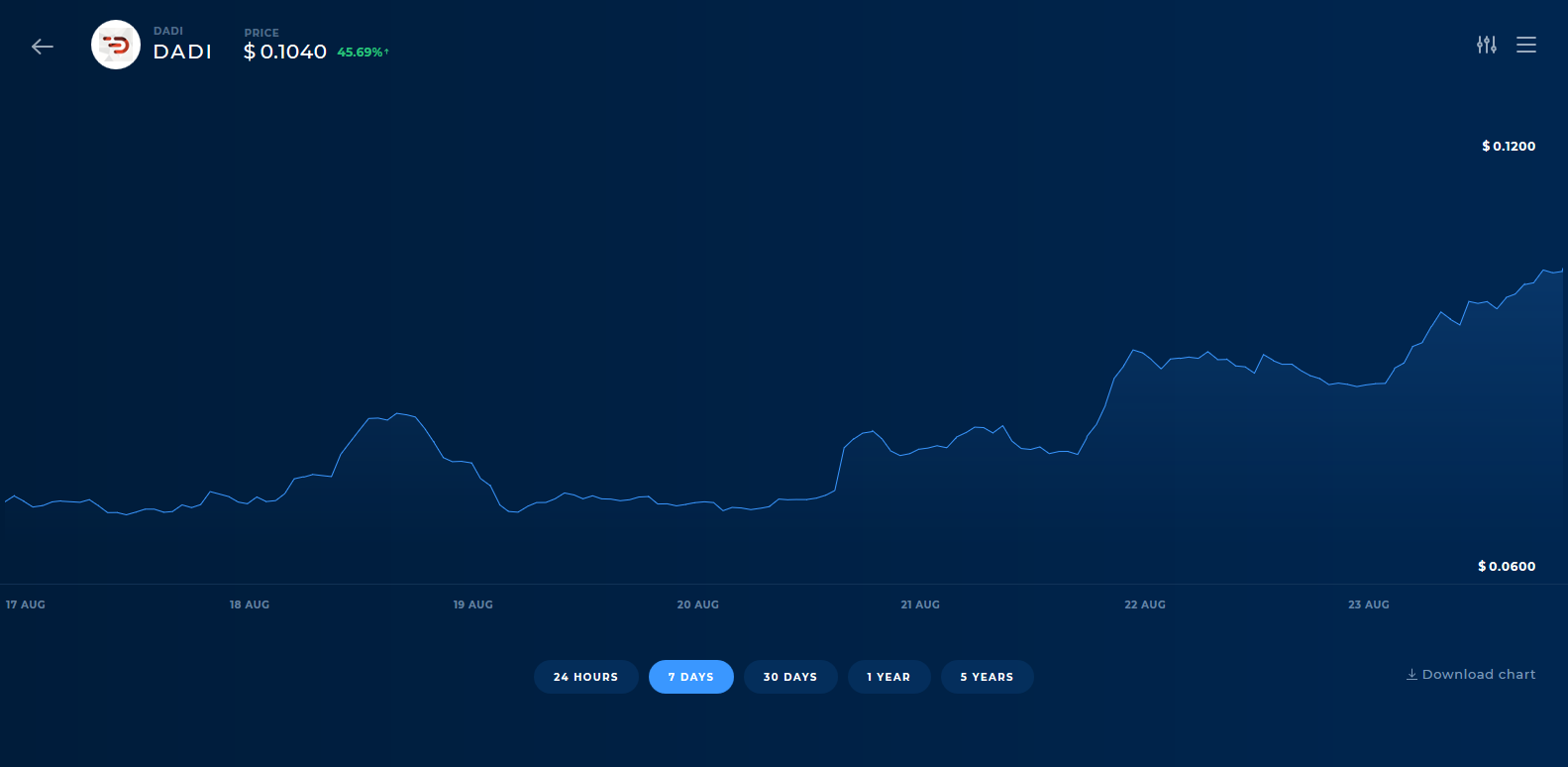Viewport: 1568px width, 767px height.
Task: Open the hamburger menu
Action: coord(1526,45)
